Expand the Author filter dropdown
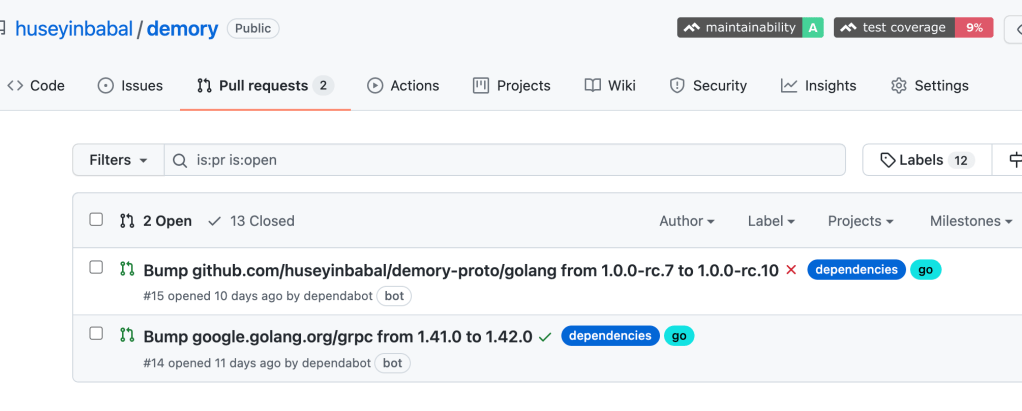The image size is (1022, 411). [686, 221]
